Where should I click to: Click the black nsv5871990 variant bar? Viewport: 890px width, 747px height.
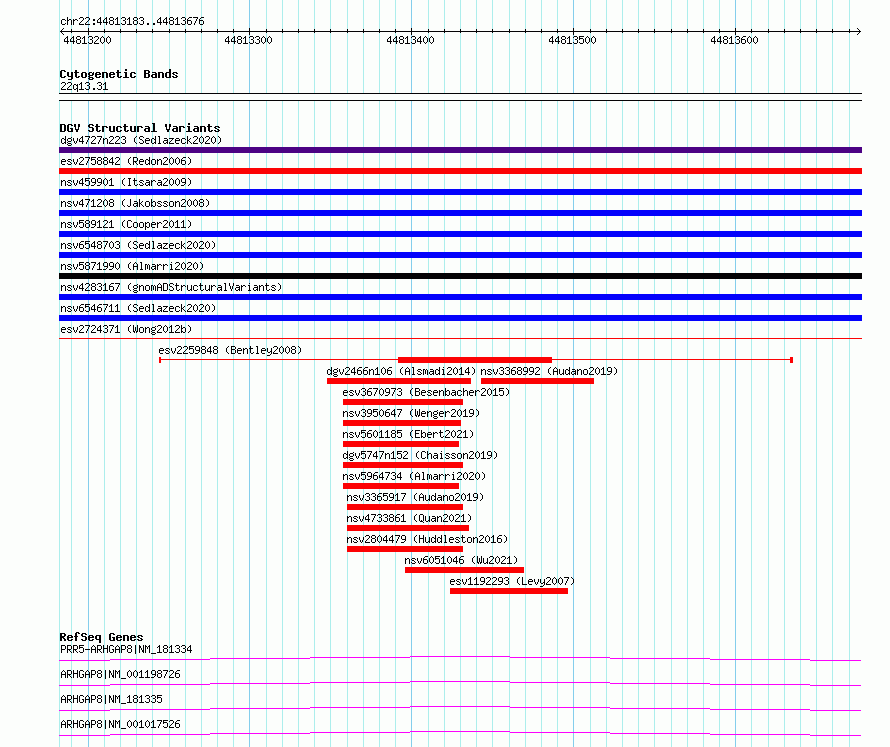pos(460,276)
